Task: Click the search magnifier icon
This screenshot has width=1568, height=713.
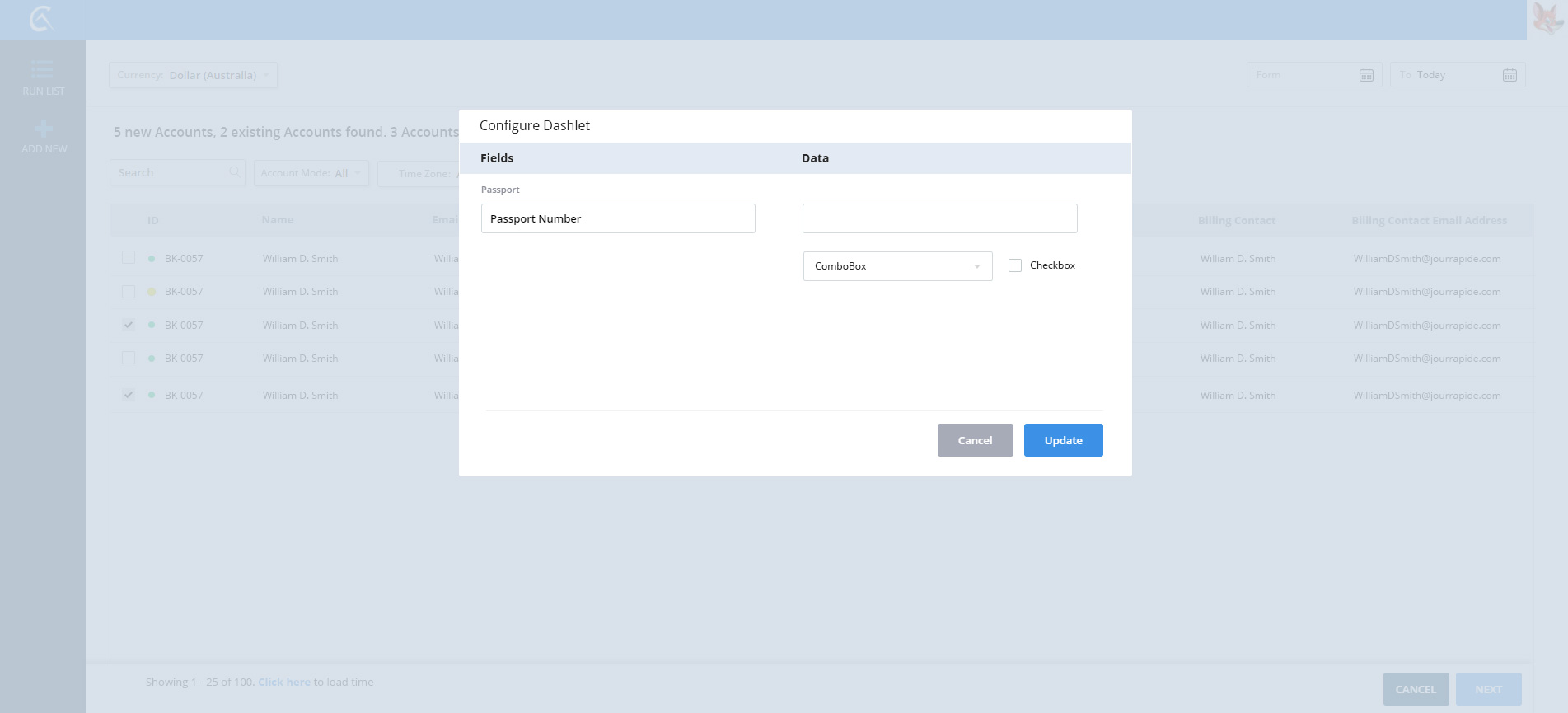Action: point(235,172)
